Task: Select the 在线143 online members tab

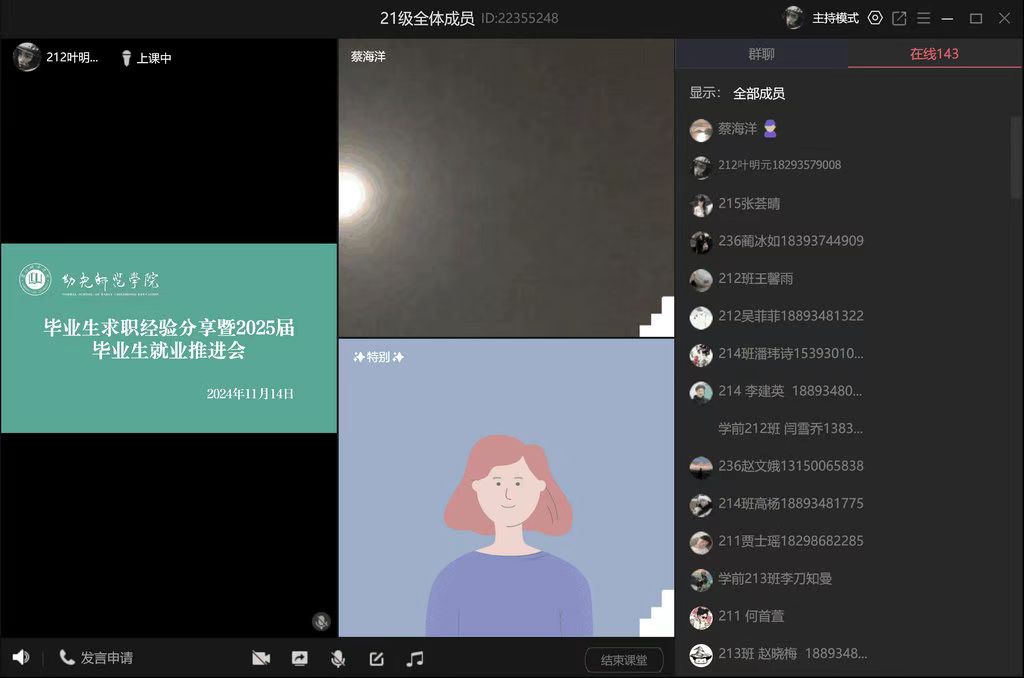Action: click(934, 54)
